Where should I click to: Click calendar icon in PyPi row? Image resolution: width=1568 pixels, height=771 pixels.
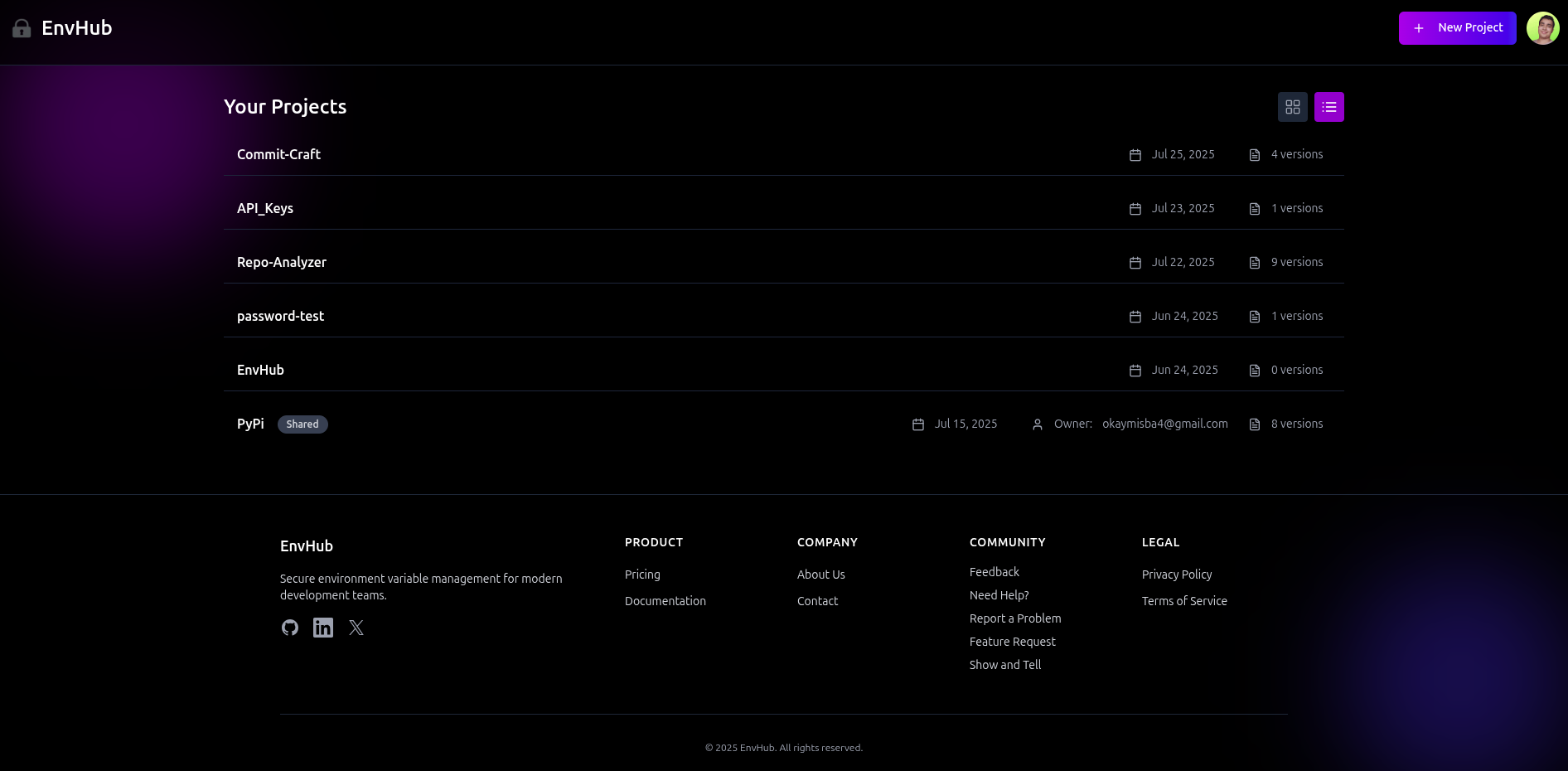(x=918, y=424)
